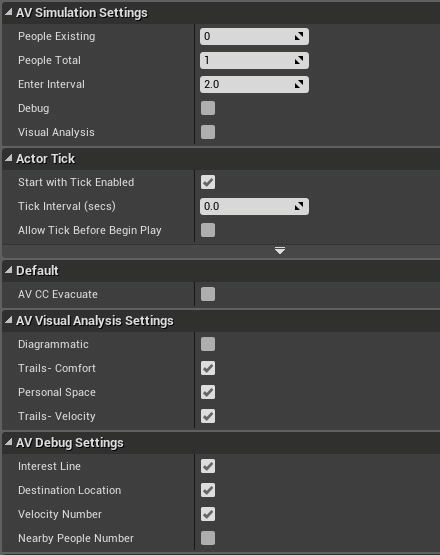Uncheck Start with Tick Enabled
Image resolution: width=440 pixels, height=555 pixels.
pyautogui.click(x=208, y=182)
